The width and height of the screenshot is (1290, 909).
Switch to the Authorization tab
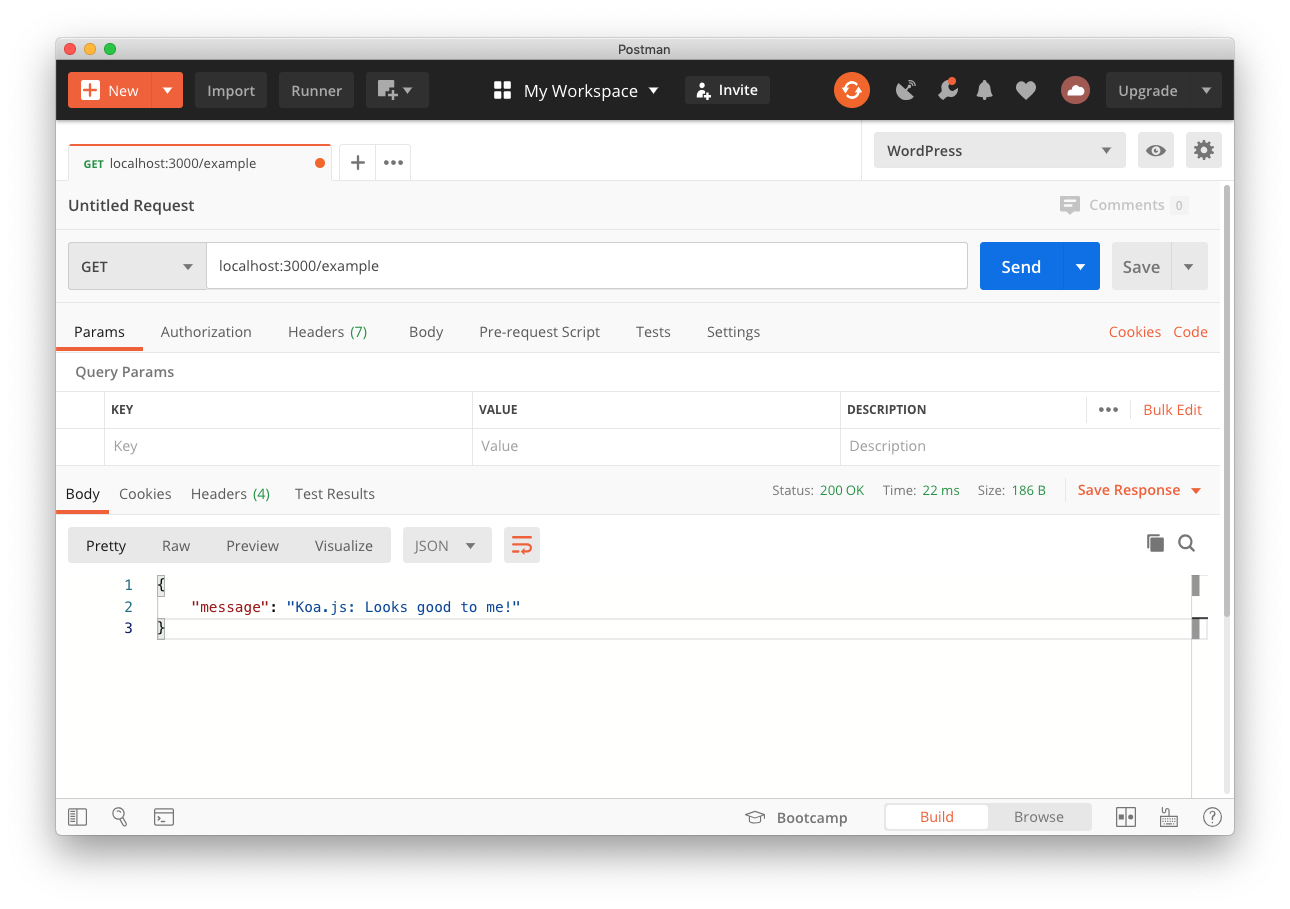tap(206, 331)
